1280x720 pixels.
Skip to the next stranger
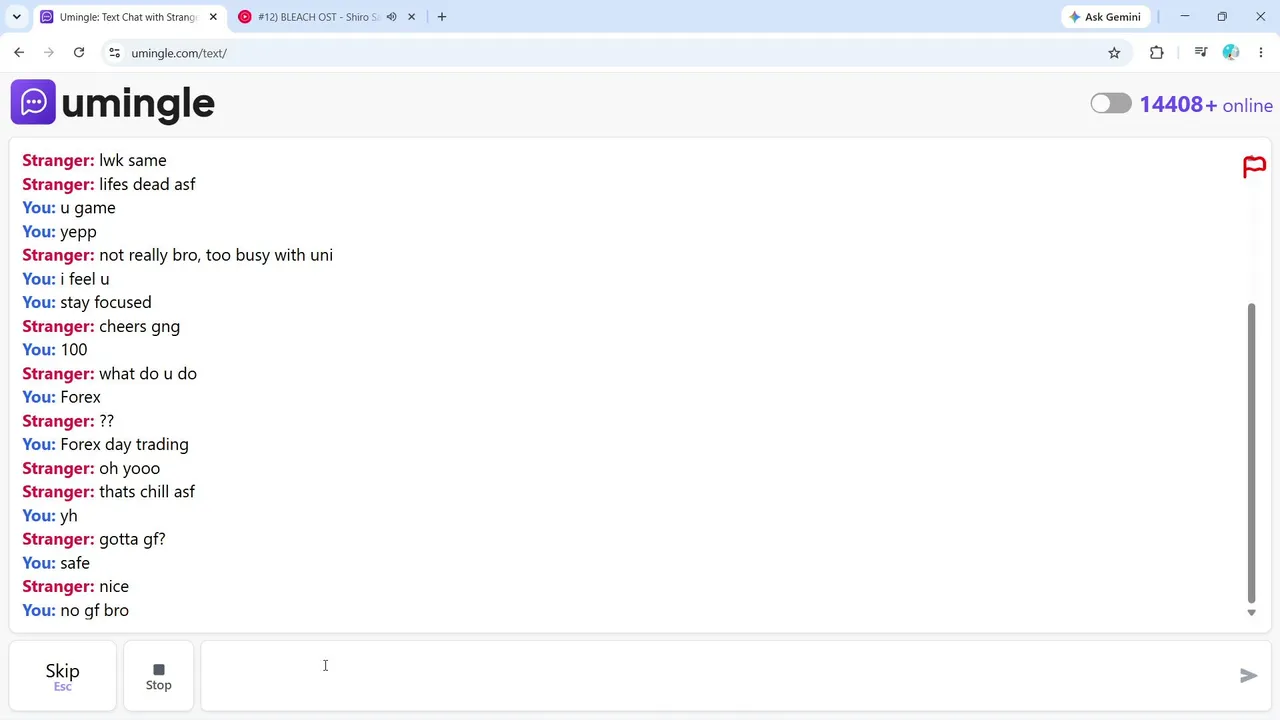coord(62,676)
